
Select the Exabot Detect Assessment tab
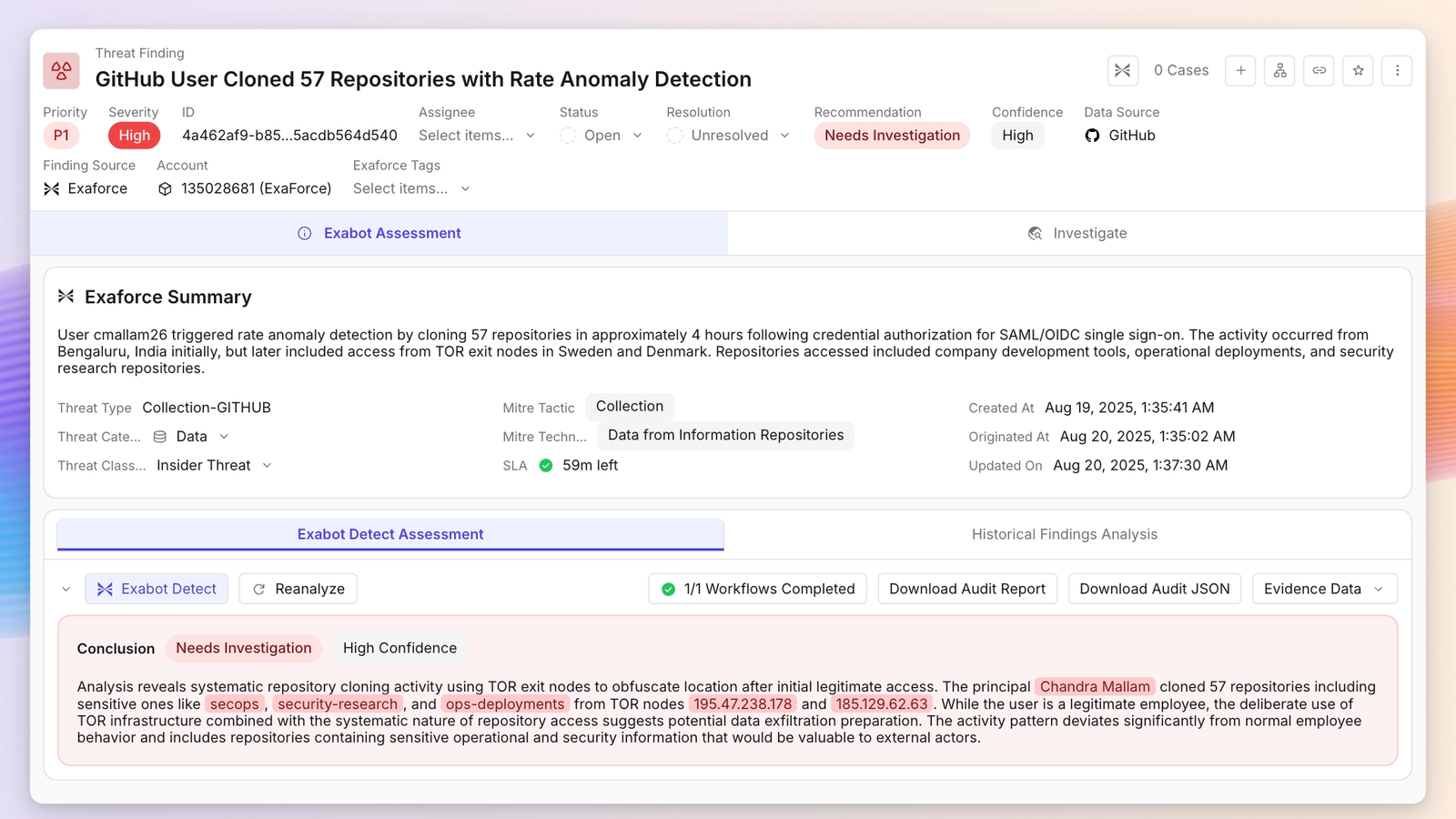pos(390,534)
